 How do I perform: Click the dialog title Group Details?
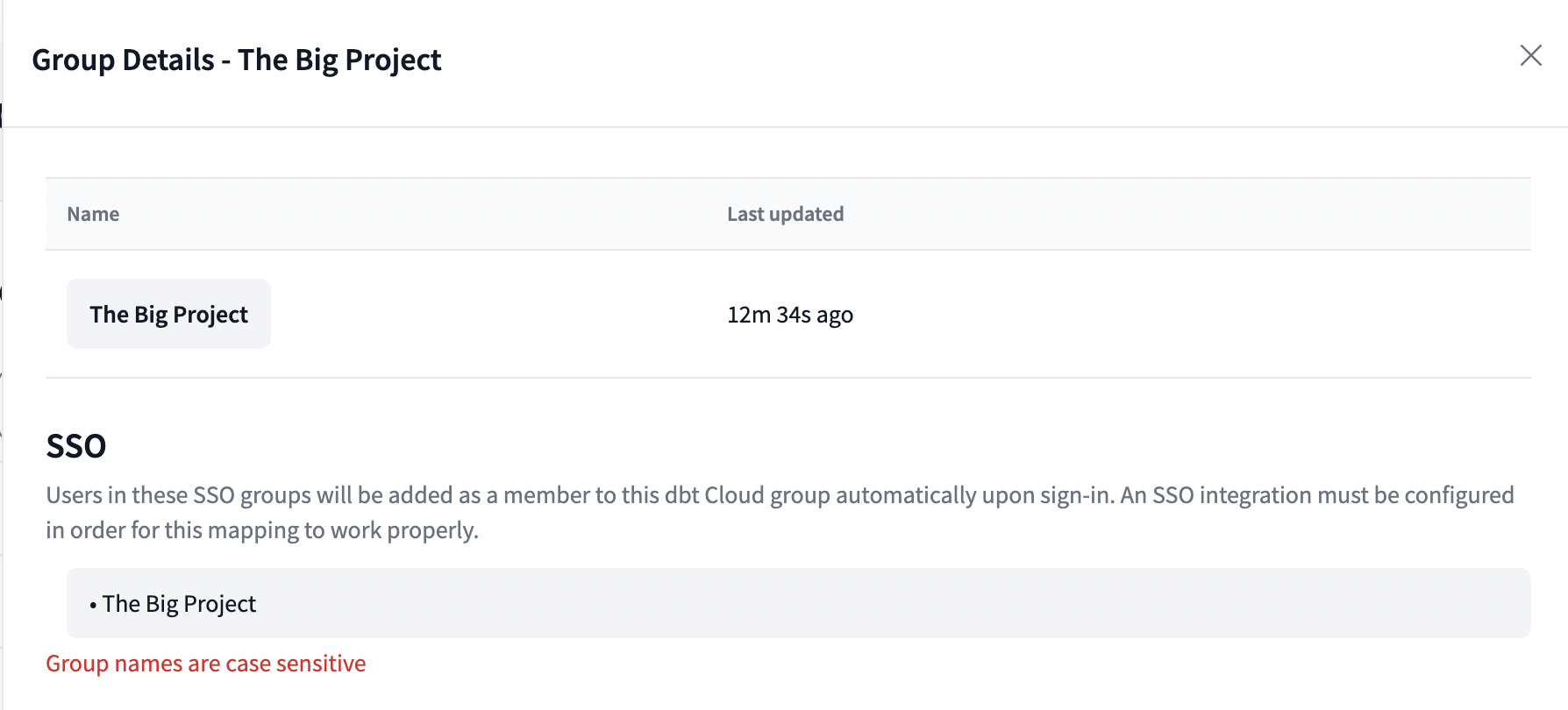237,60
